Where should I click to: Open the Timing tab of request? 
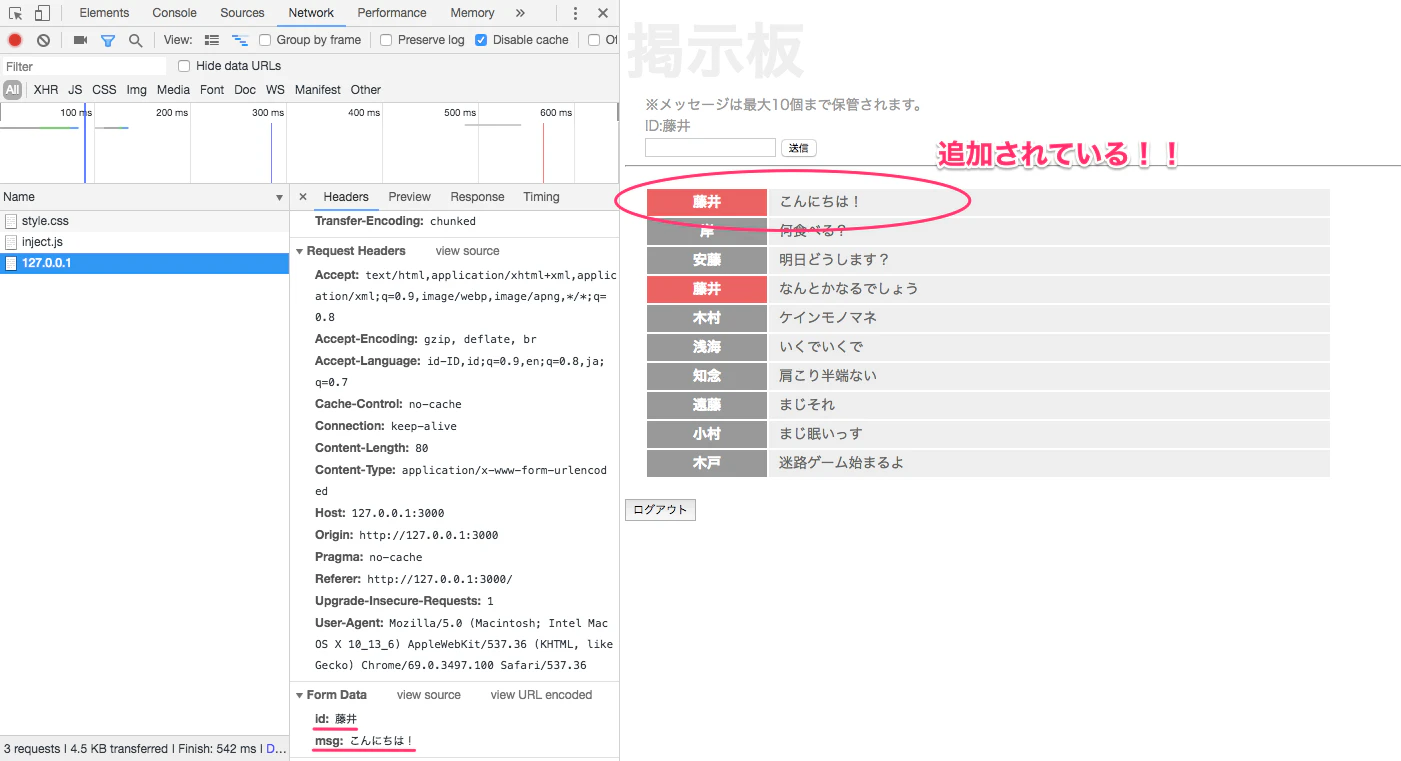(x=541, y=197)
